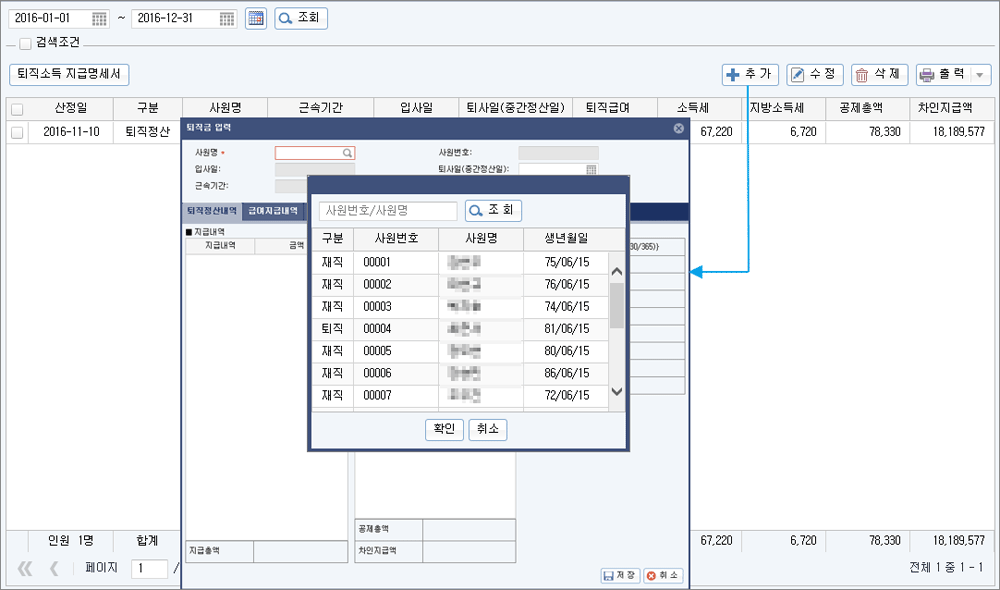The width and height of the screenshot is (1000, 590).
Task: Click birthdate 75/06/15 cell
Action: 566,263
